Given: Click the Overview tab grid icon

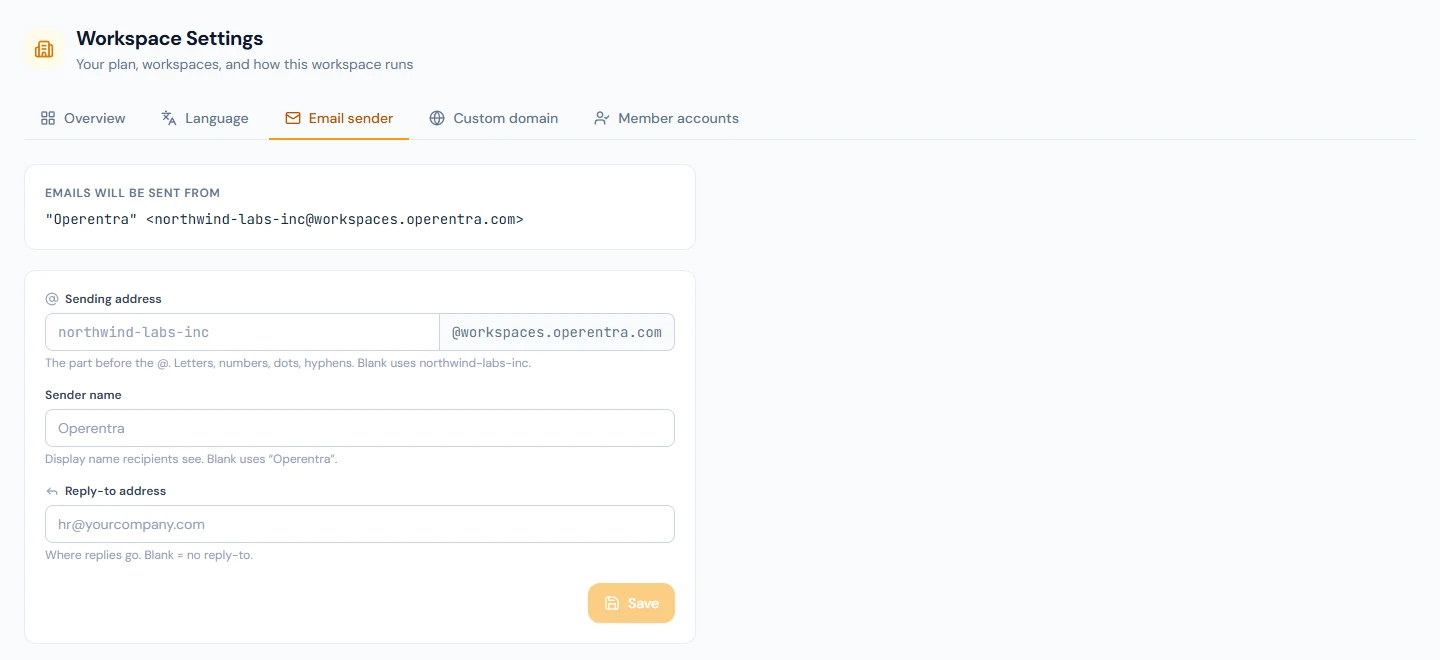Looking at the screenshot, I should tap(48, 118).
